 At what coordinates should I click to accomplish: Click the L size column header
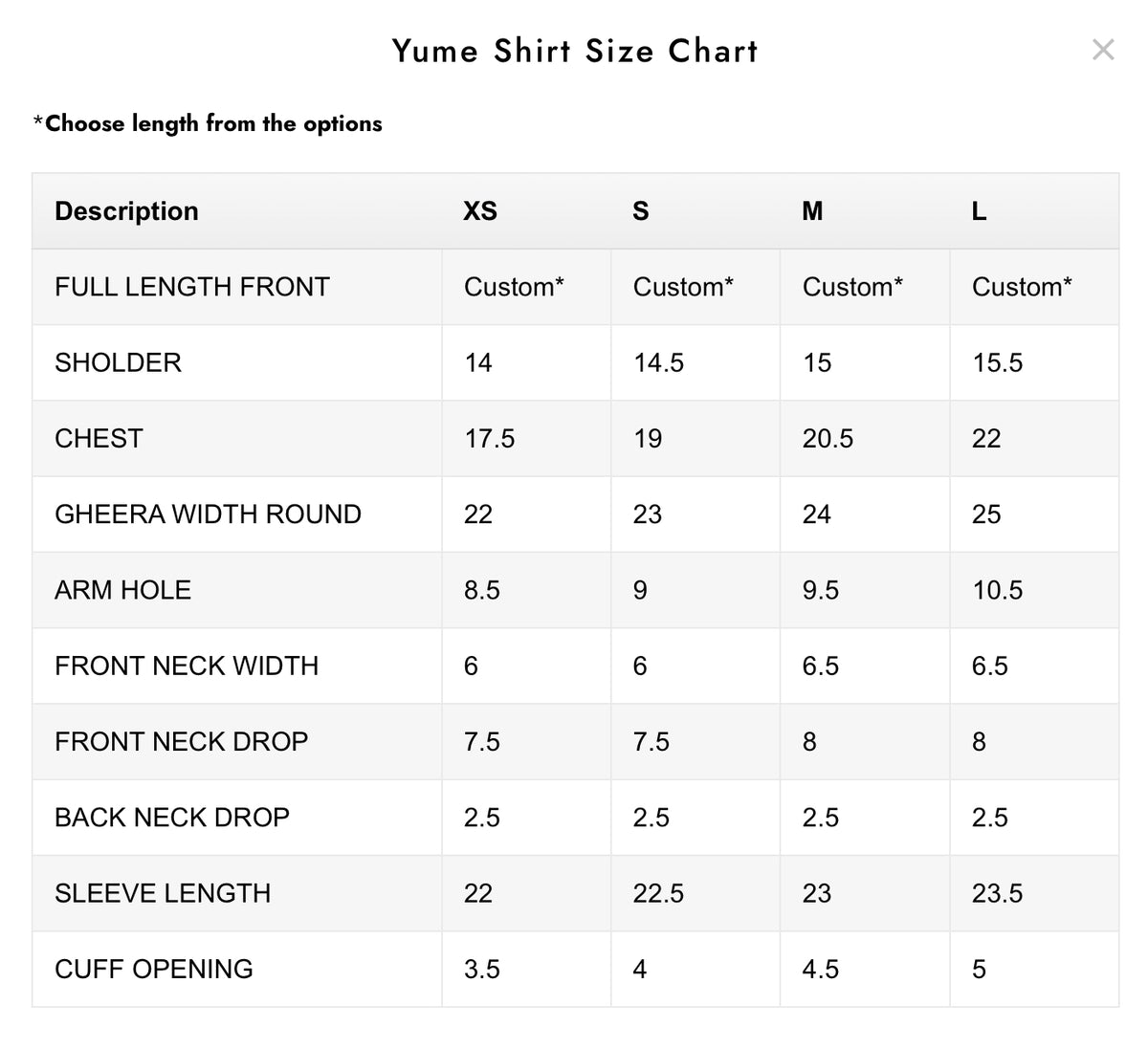click(x=979, y=211)
